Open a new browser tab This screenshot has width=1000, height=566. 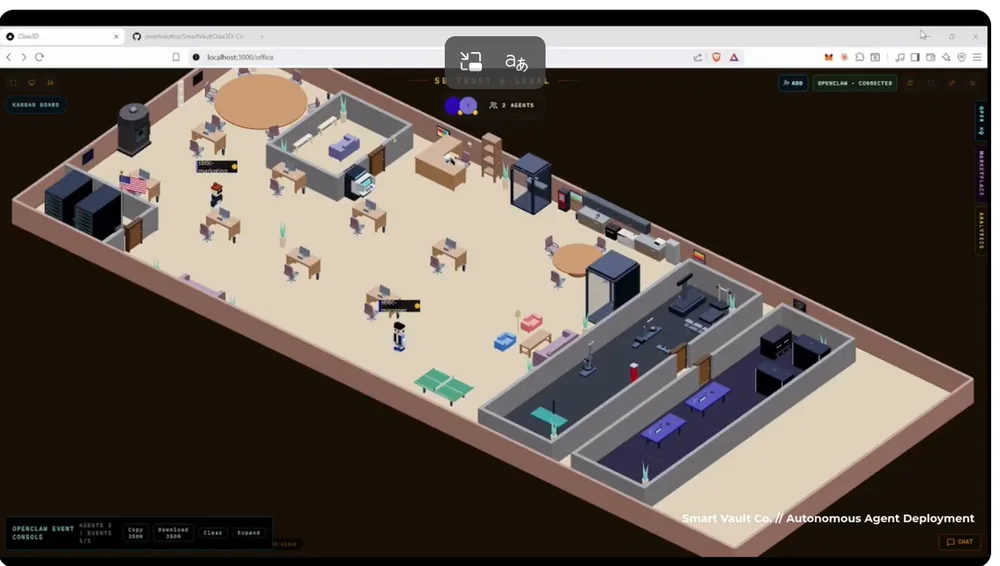point(261,36)
